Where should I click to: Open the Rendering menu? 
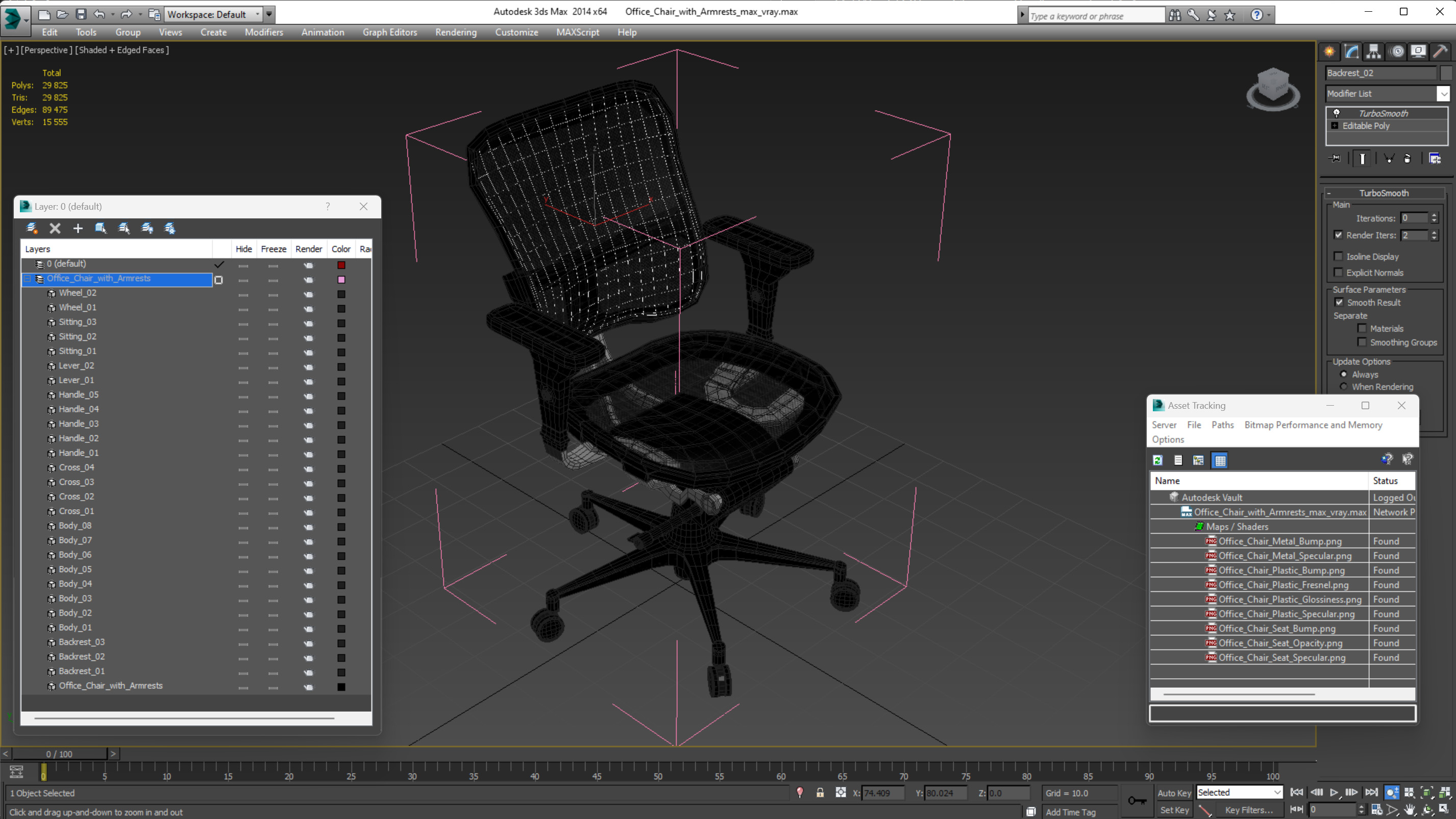pyautogui.click(x=456, y=32)
